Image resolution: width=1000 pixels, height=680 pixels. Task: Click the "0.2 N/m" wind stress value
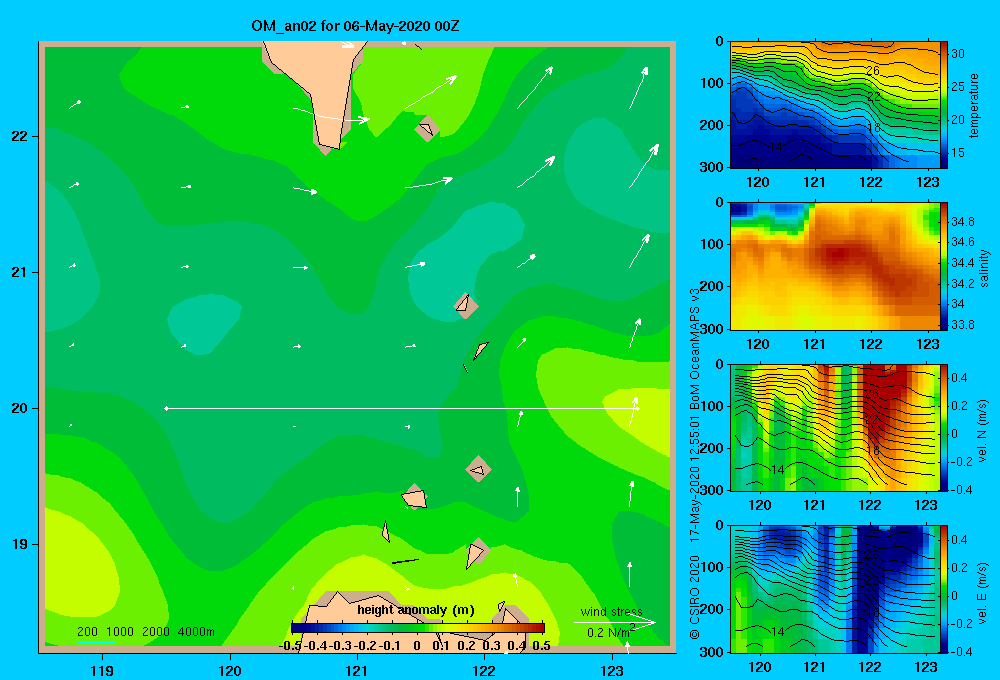click(610, 632)
